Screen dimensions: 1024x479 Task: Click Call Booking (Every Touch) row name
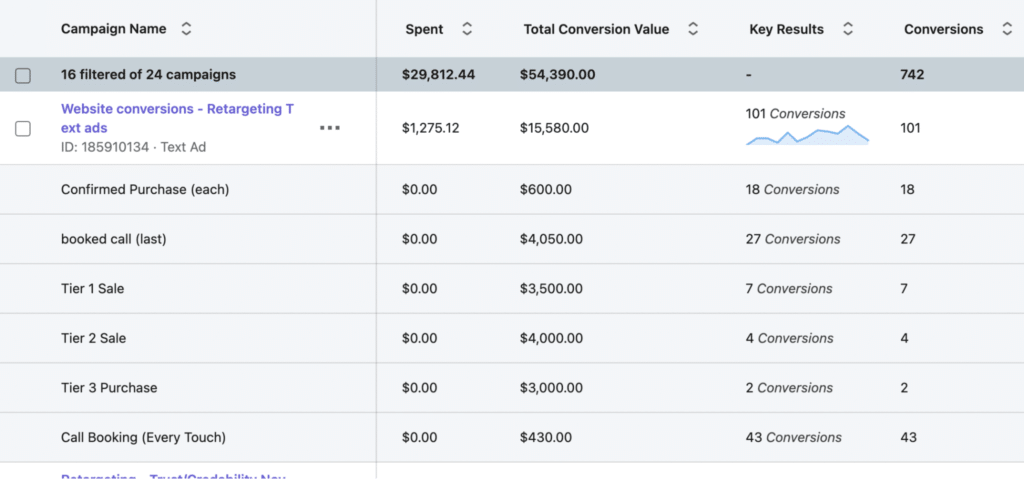coord(143,437)
